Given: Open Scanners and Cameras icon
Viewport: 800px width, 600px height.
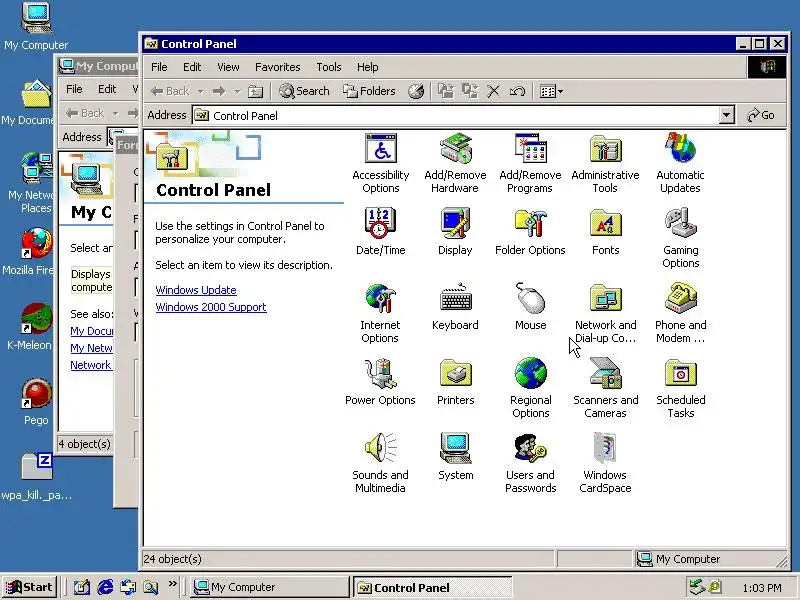Looking at the screenshot, I should pos(606,388).
